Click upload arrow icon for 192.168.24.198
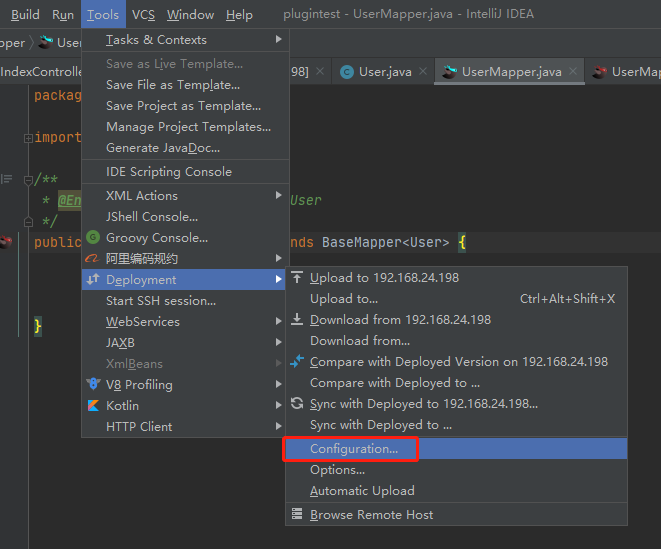Image resolution: width=661 pixels, height=549 pixels. (297, 277)
